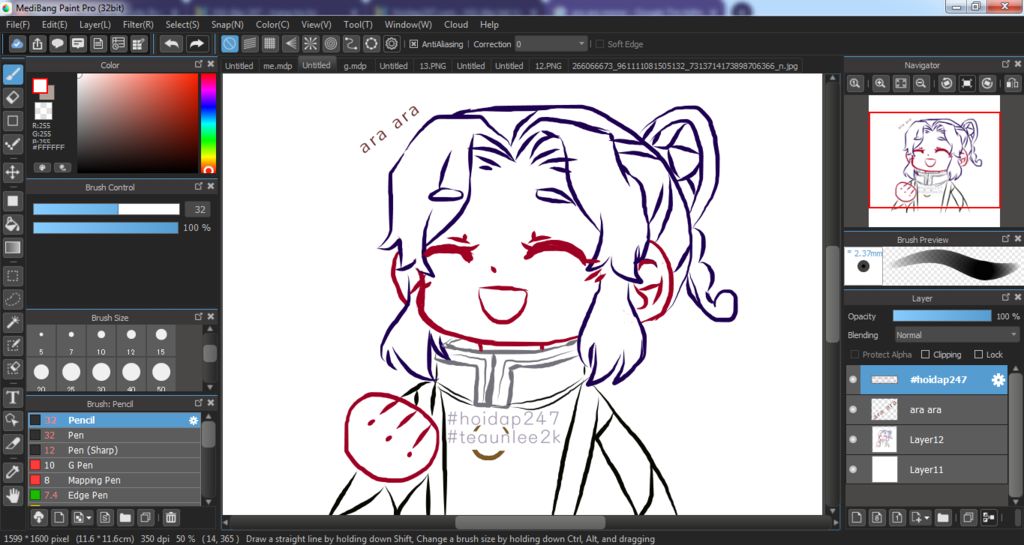
Task: Choose brush size 10 preset
Action: point(101,341)
